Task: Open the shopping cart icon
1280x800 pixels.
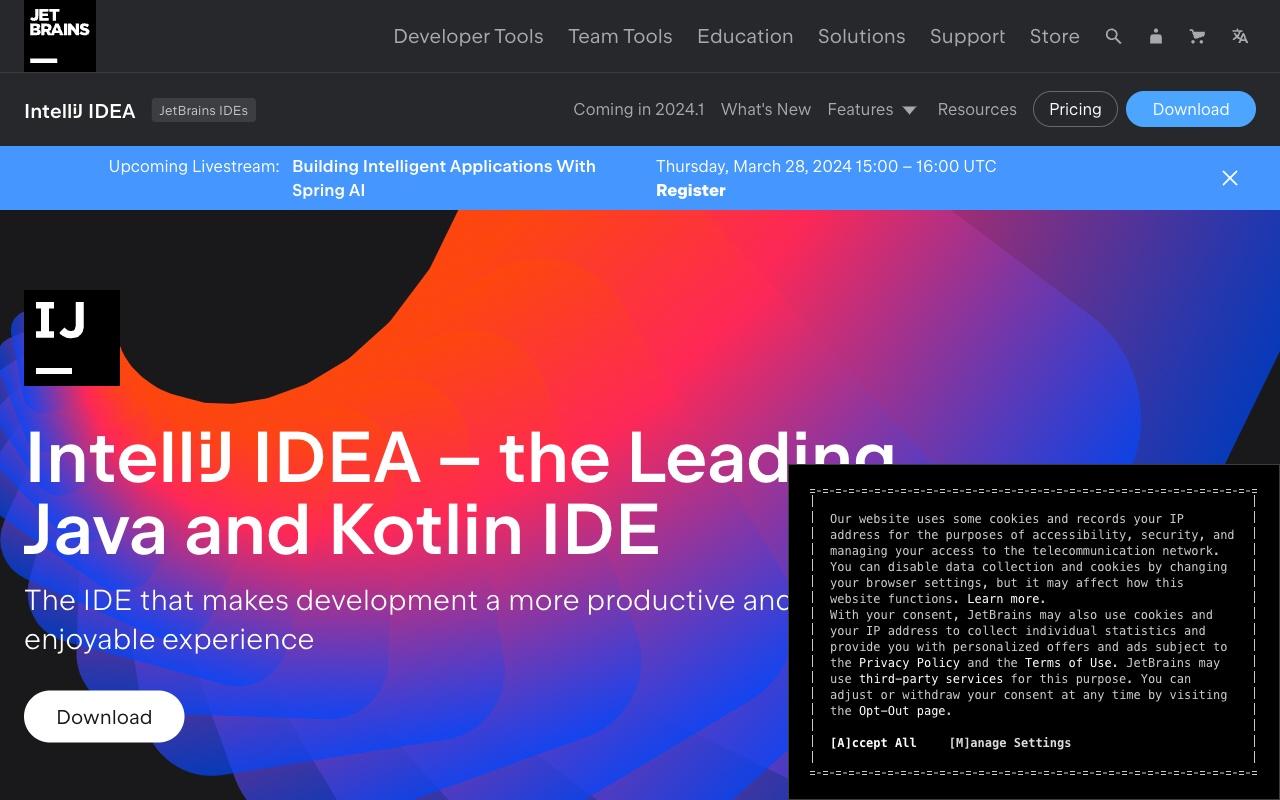Action: tap(1197, 36)
